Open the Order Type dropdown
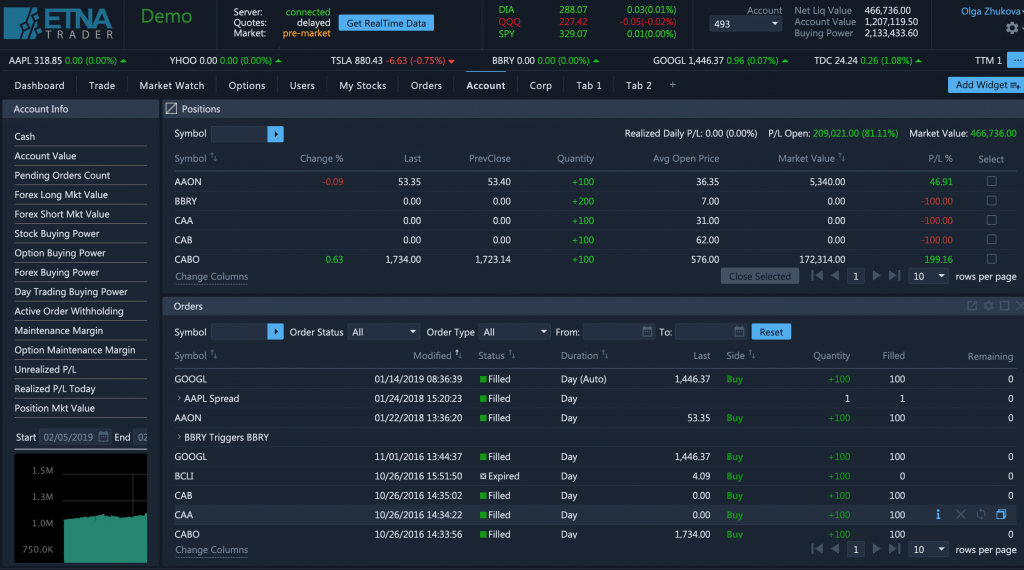Image resolution: width=1024 pixels, height=570 pixels. [x=515, y=332]
